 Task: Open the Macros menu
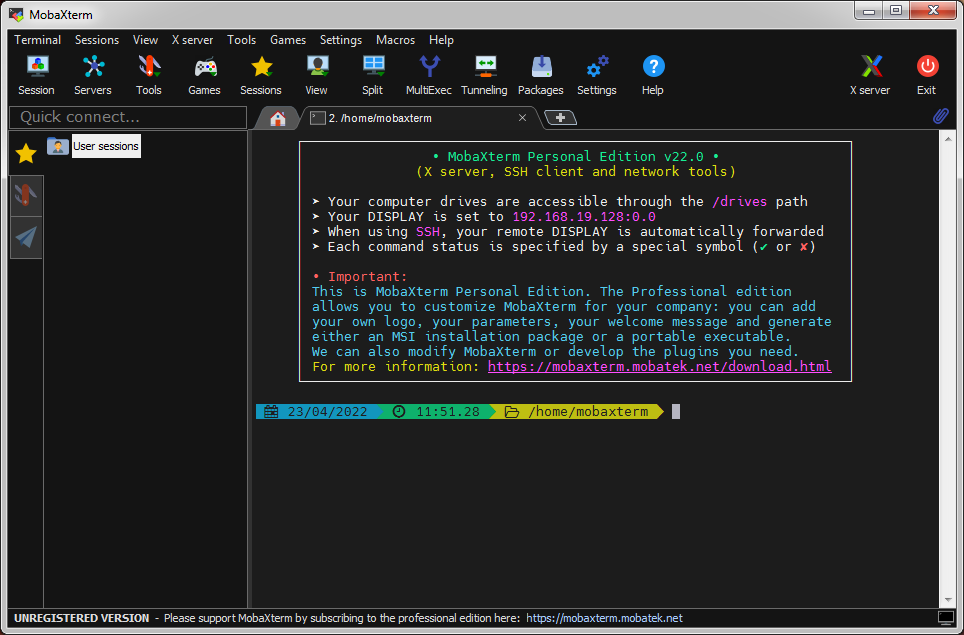point(395,40)
